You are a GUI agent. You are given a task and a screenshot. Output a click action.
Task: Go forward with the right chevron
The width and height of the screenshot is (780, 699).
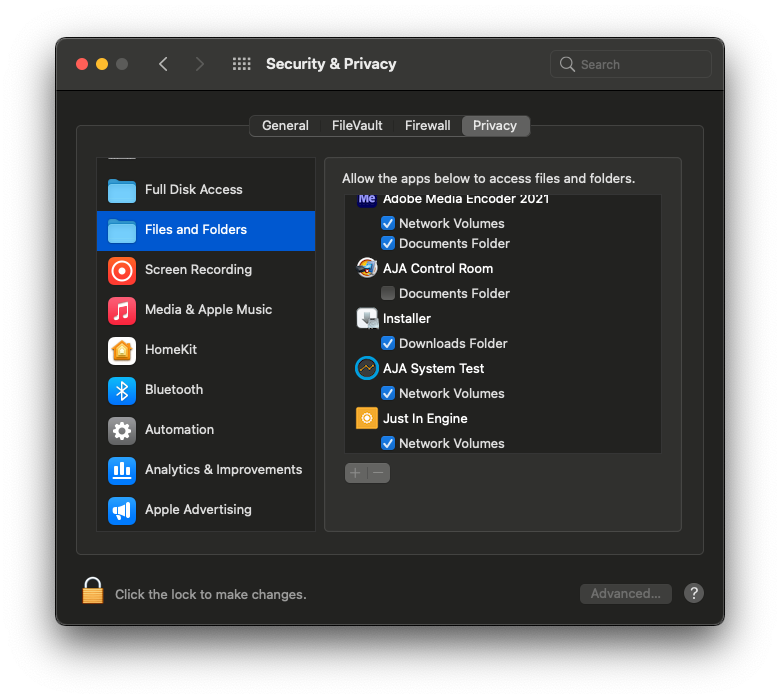199,64
